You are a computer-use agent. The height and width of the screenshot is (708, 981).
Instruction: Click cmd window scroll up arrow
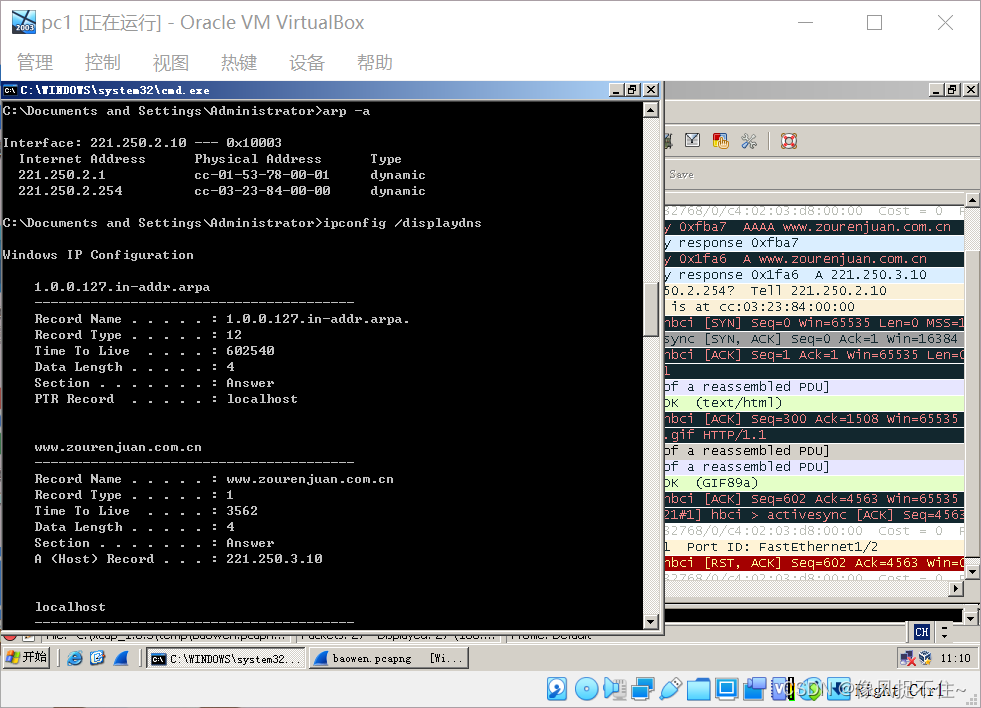tap(651, 110)
